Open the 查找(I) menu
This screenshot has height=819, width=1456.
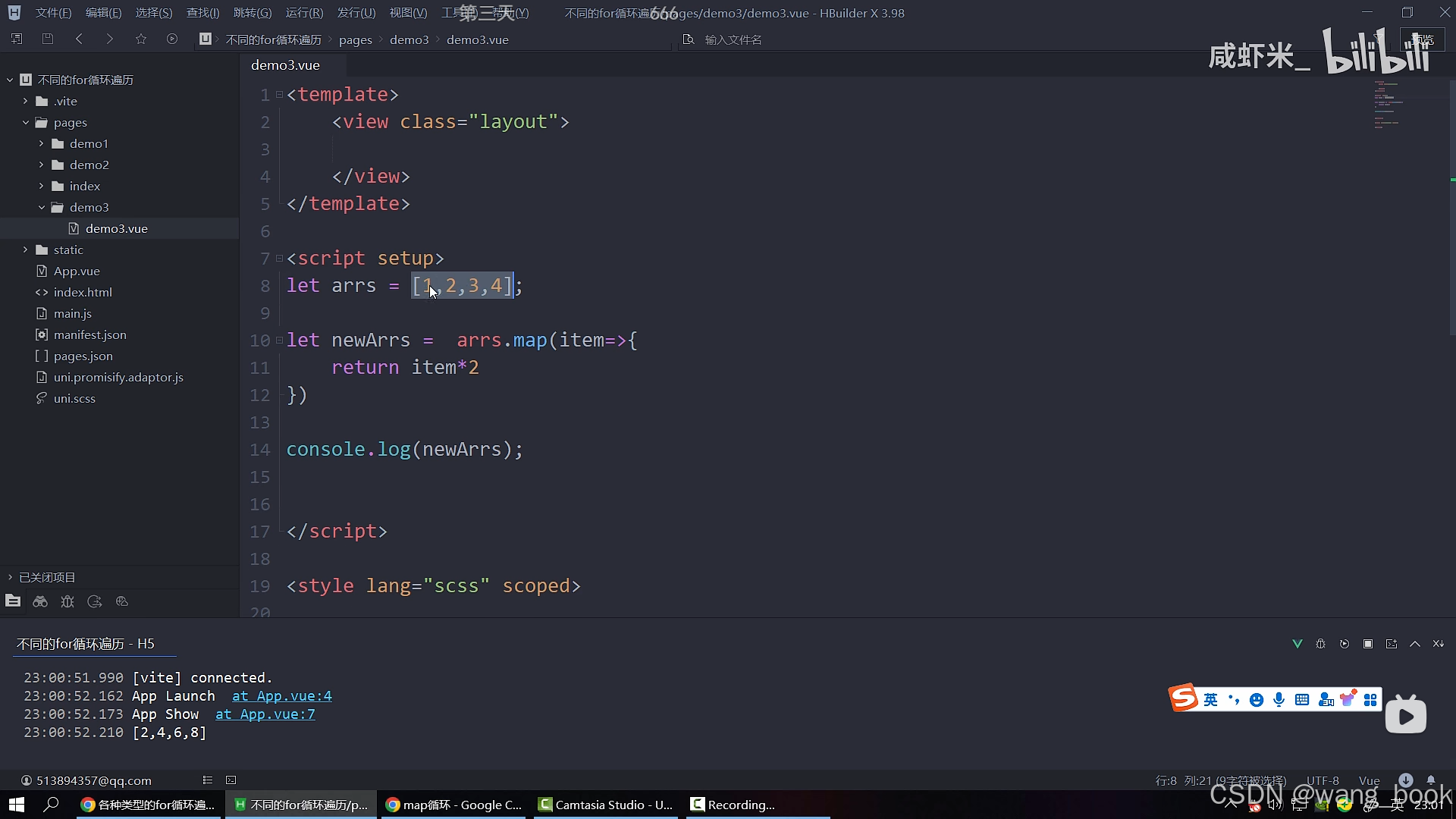click(202, 13)
